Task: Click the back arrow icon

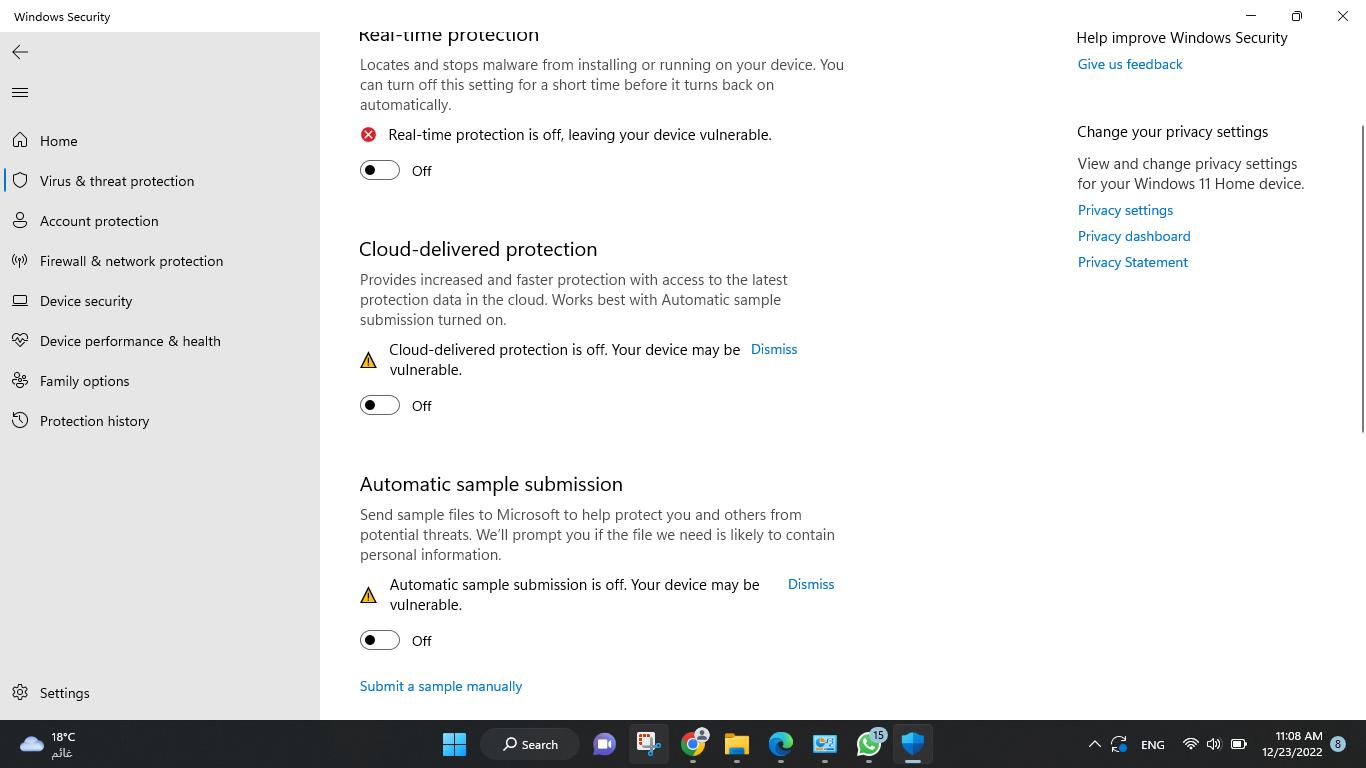Action: pyautogui.click(x=20, y=52)
